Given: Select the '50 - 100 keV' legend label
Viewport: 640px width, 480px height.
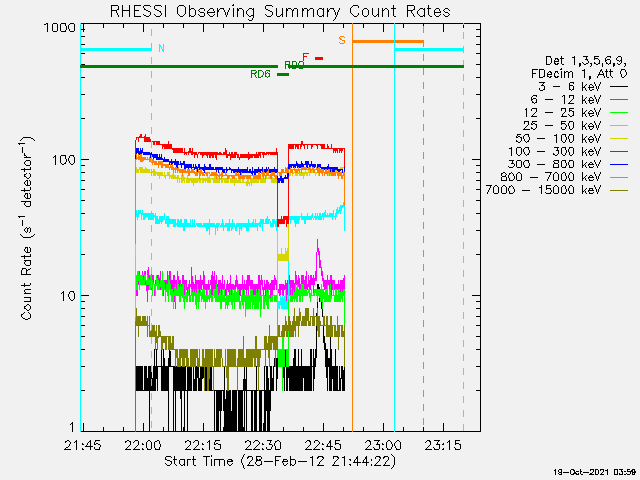Looking at the screenshot, I should pos(558,138).
